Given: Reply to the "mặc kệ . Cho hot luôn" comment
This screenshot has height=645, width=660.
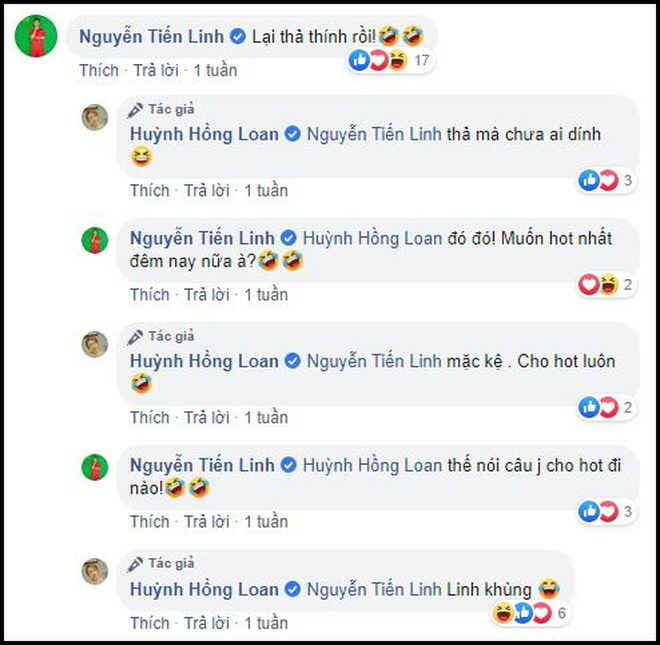Looking at the screenshot, I should click(x=206, y=417).
